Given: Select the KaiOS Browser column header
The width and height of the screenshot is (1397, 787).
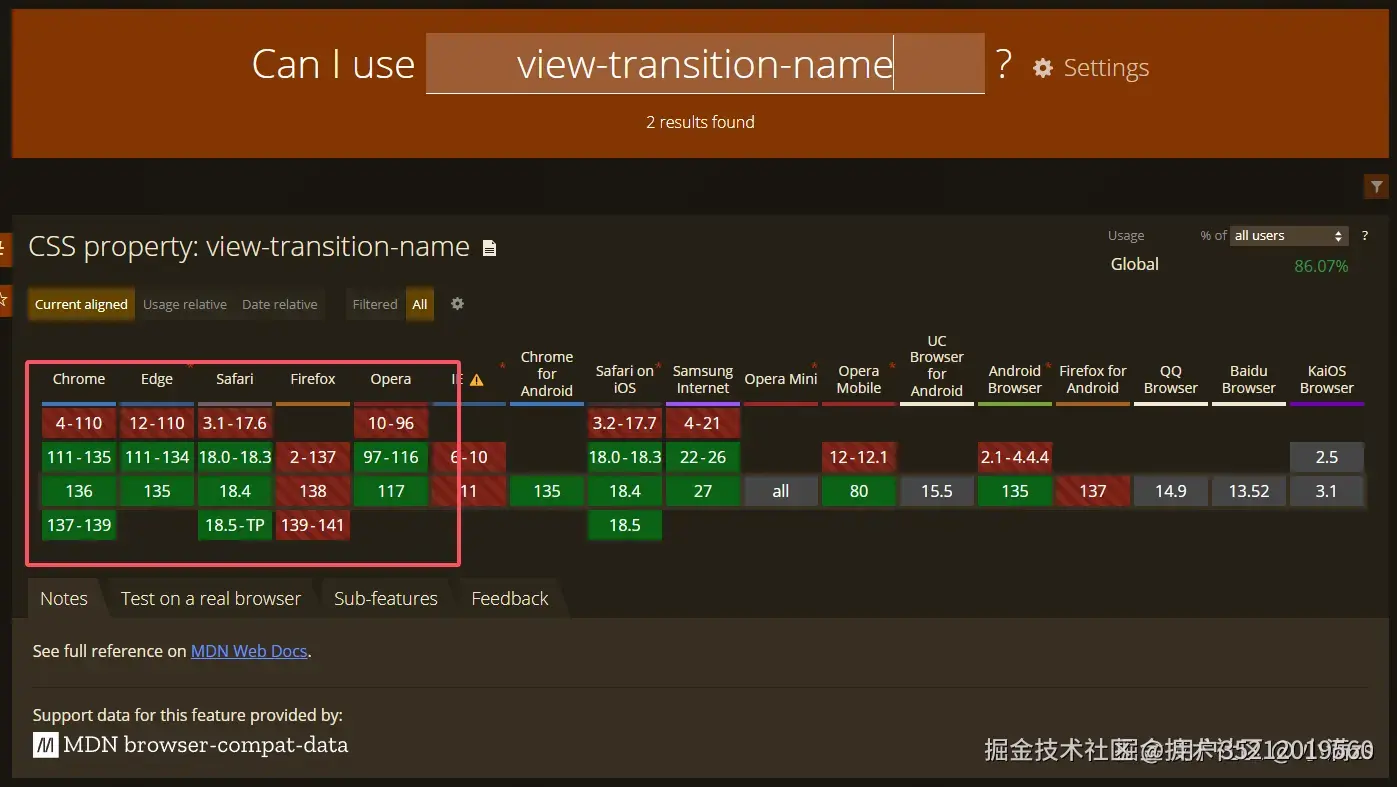Looking at the screenshot, I should click(1327, 379).
